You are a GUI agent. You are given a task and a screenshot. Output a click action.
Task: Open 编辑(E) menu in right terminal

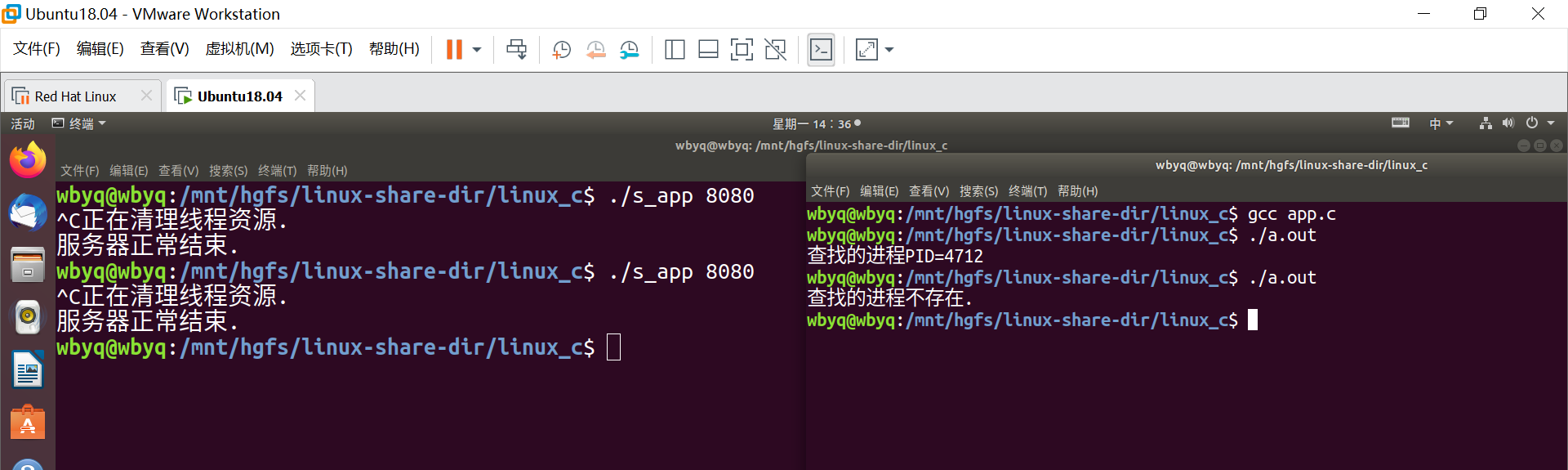(880, 191)
